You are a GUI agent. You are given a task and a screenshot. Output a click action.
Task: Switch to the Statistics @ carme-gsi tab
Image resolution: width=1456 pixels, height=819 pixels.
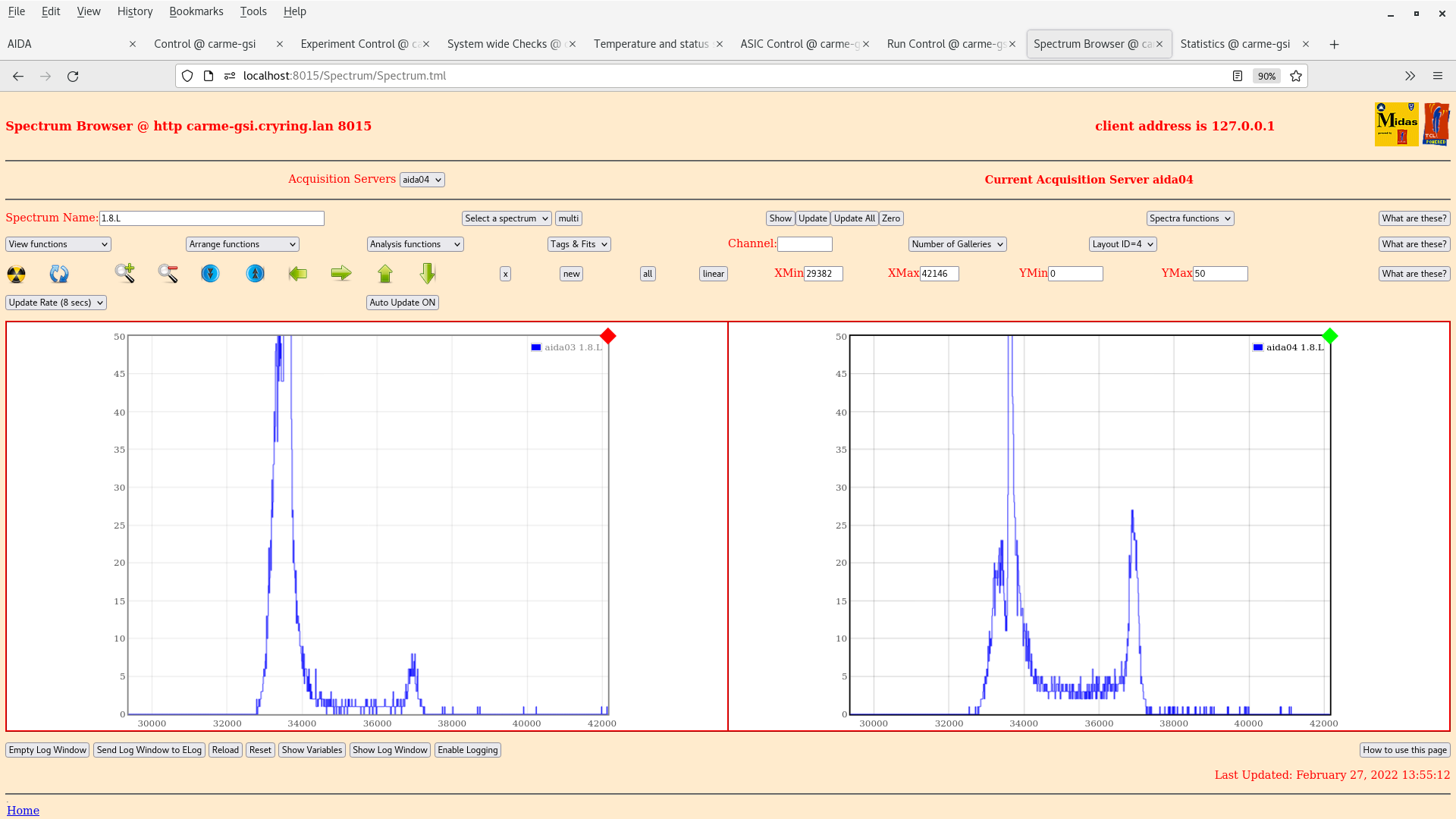1235,44
